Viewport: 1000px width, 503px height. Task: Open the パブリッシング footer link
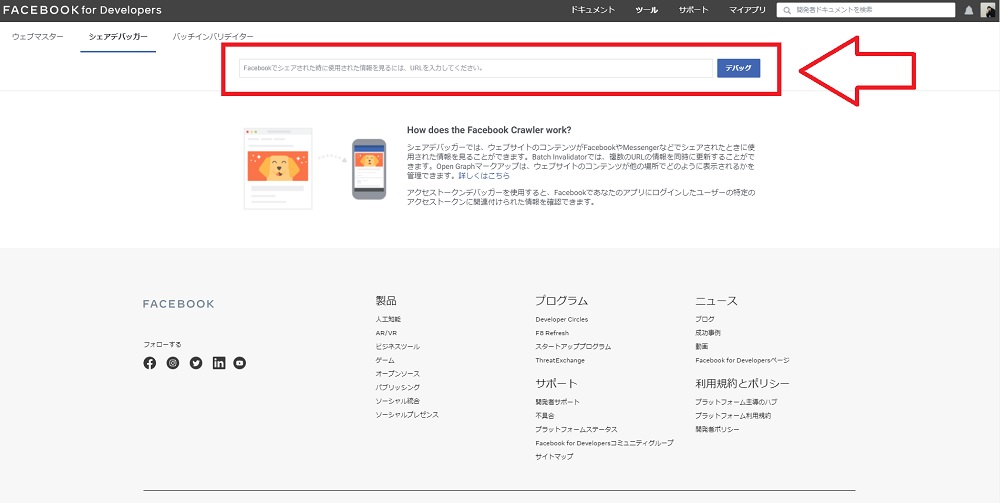pyautogui.click(x=398, y=388)
